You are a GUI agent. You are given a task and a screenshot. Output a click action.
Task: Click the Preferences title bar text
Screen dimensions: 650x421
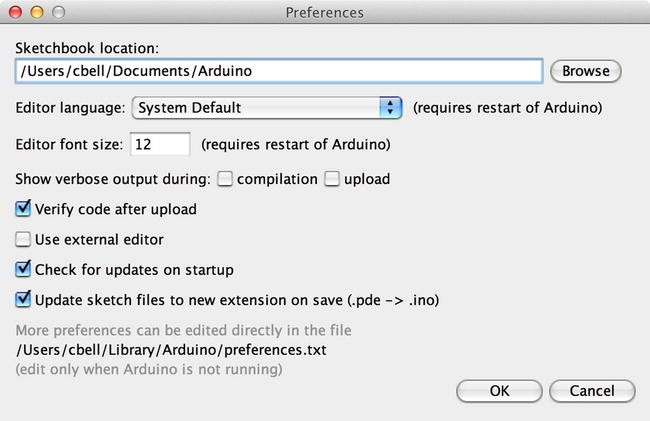(325, 13)
